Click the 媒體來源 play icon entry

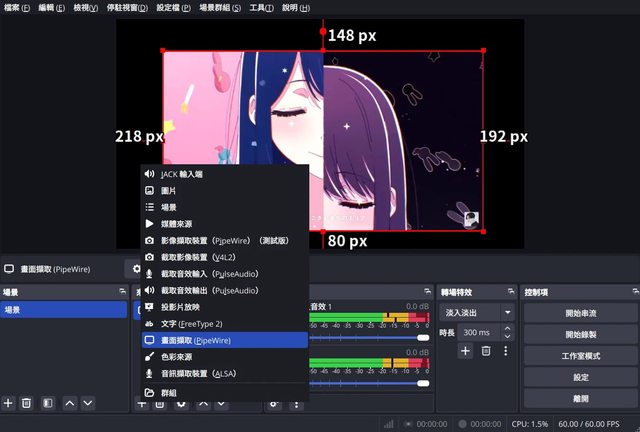tap(180, 224)
